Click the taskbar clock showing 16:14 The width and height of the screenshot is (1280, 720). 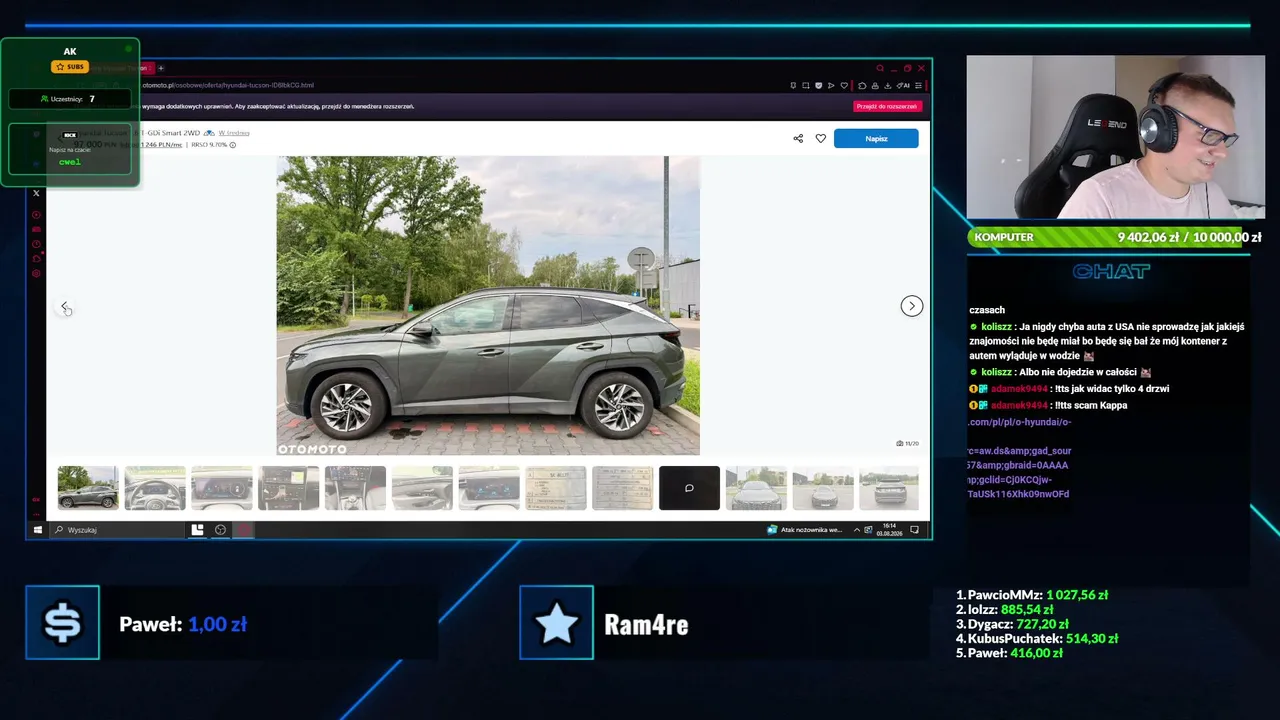[x=888, y=530]
